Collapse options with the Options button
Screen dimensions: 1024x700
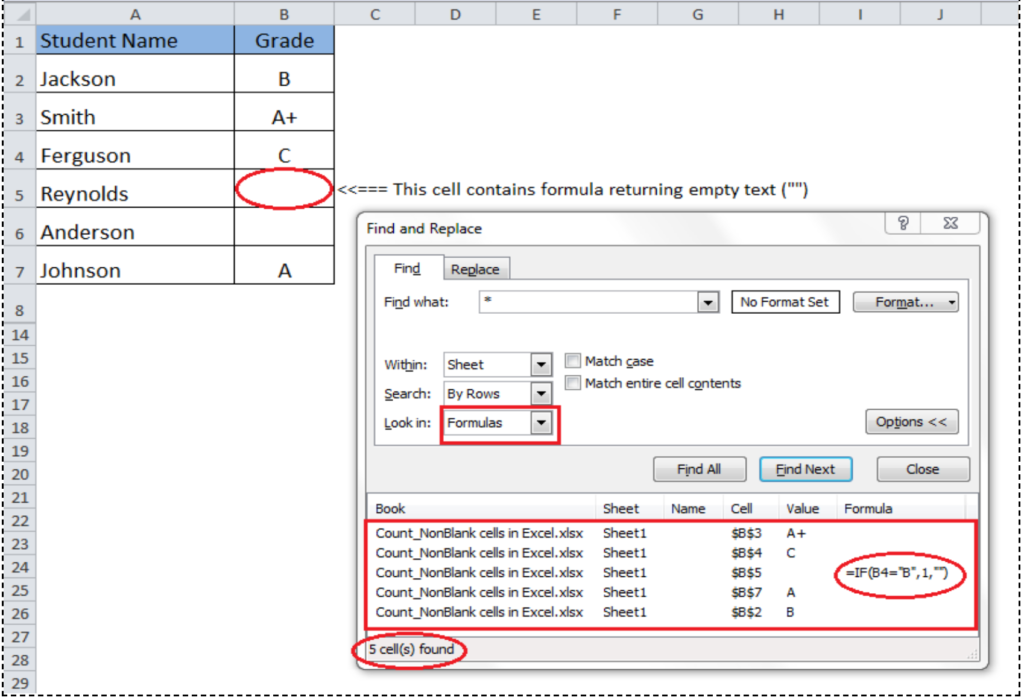point(911,422)
